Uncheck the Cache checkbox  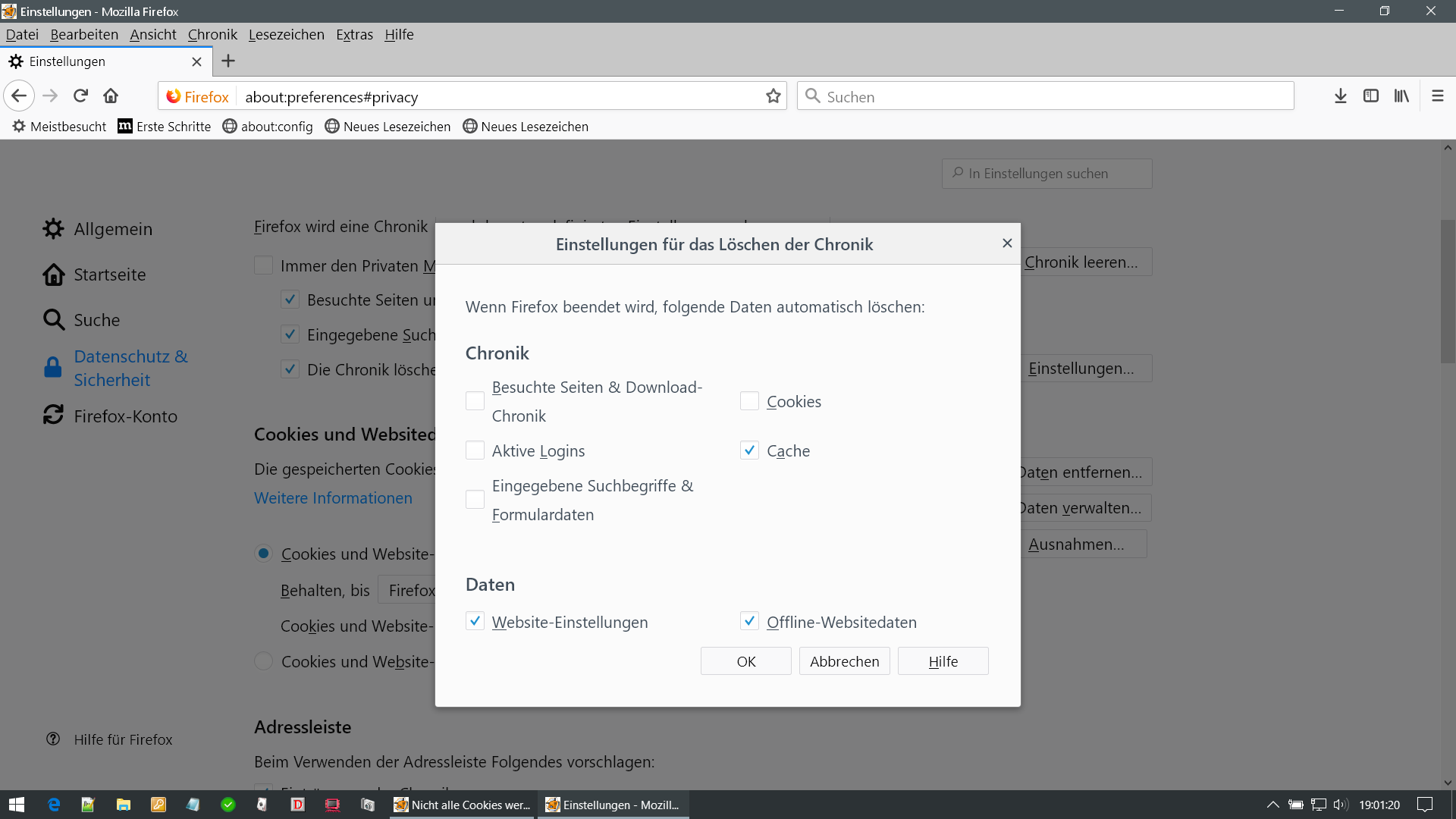[749, 450]
